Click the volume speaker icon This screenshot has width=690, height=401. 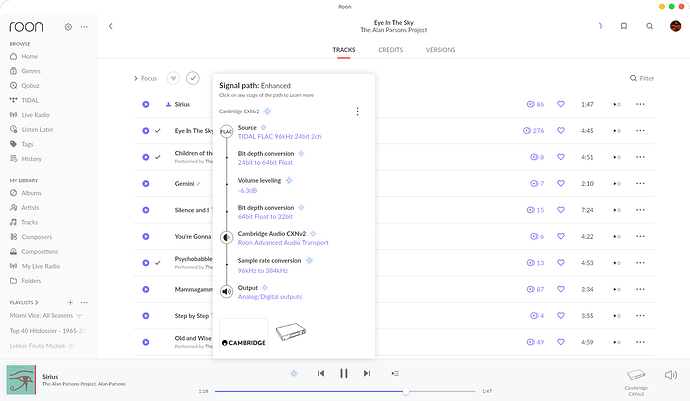click(671, 373)
